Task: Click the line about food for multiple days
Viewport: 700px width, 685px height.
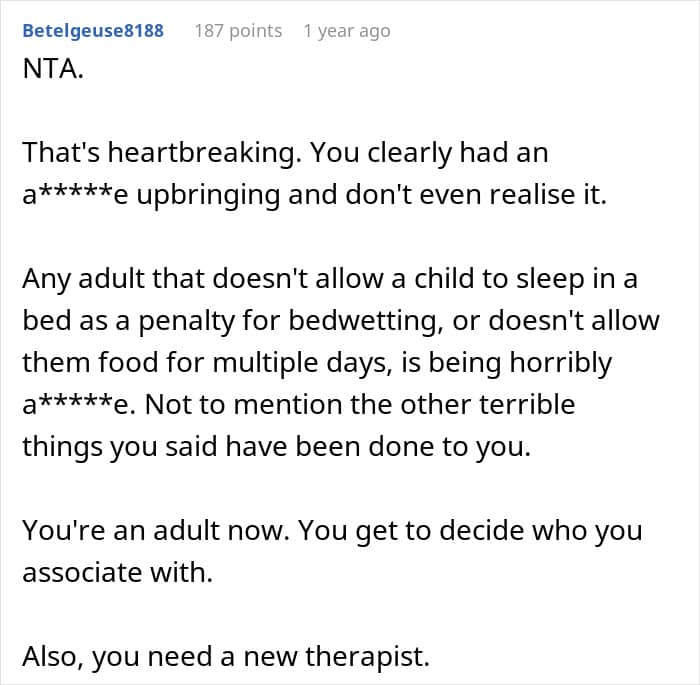Action: point(317,362)
